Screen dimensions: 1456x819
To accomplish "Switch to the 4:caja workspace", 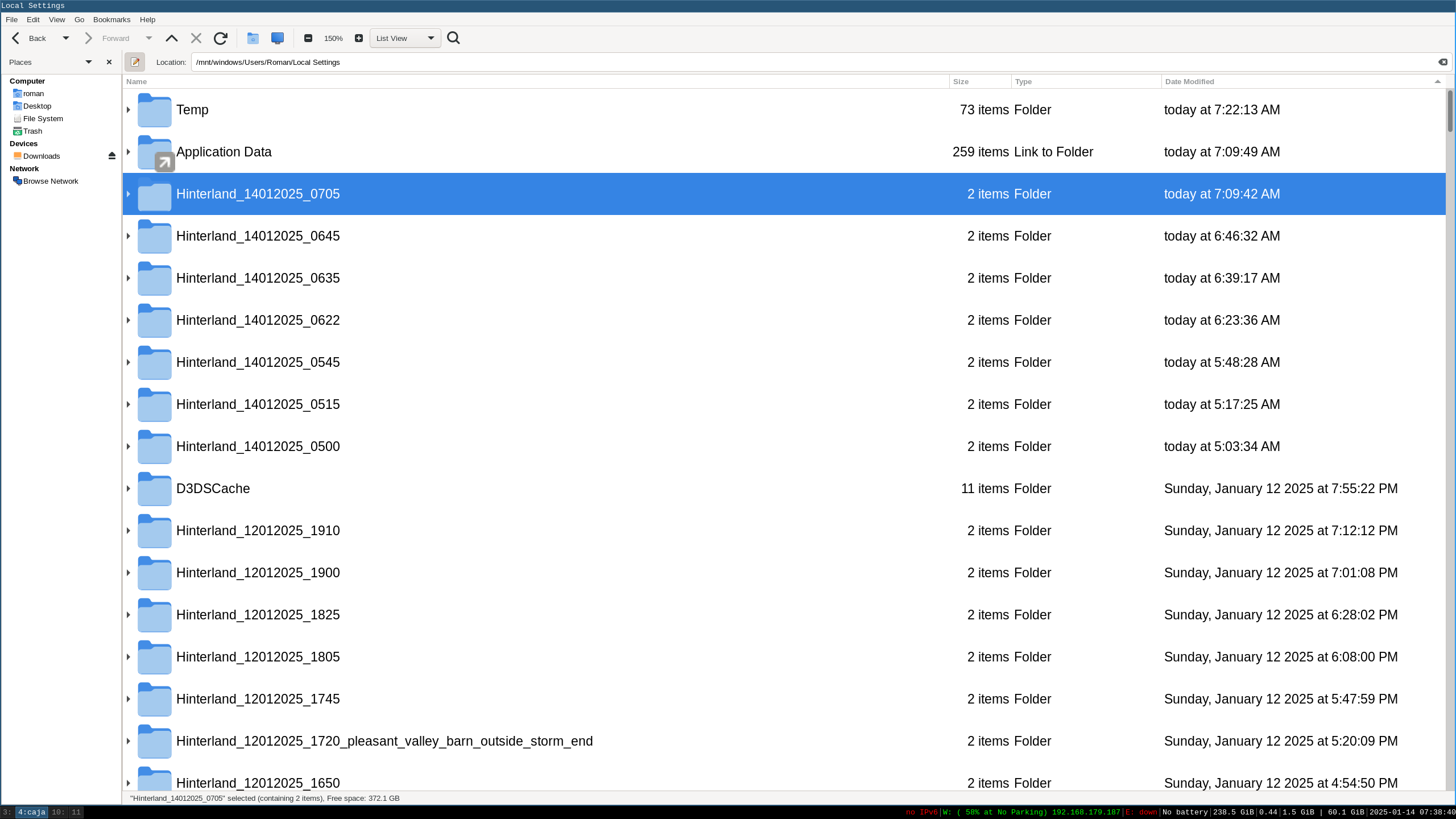I will click(x=31, y=812).
